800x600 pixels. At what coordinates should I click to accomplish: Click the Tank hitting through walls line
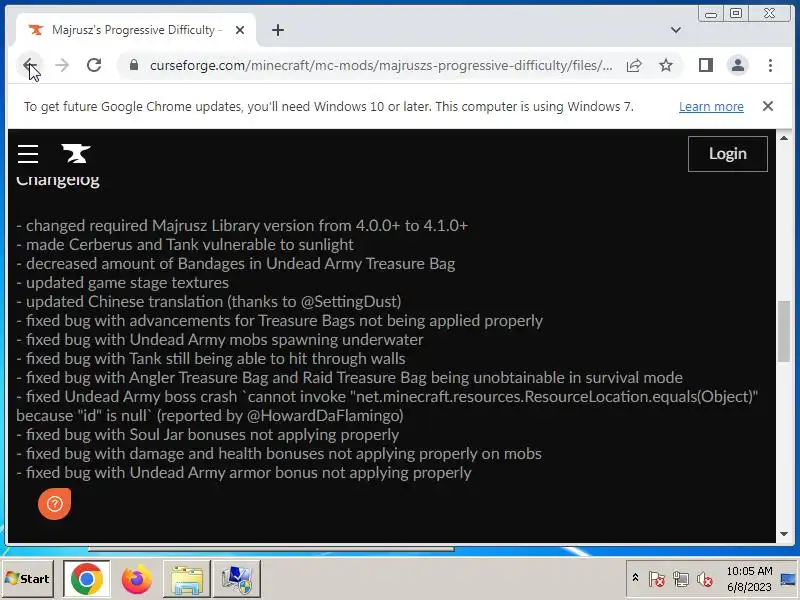coord(211,359)
